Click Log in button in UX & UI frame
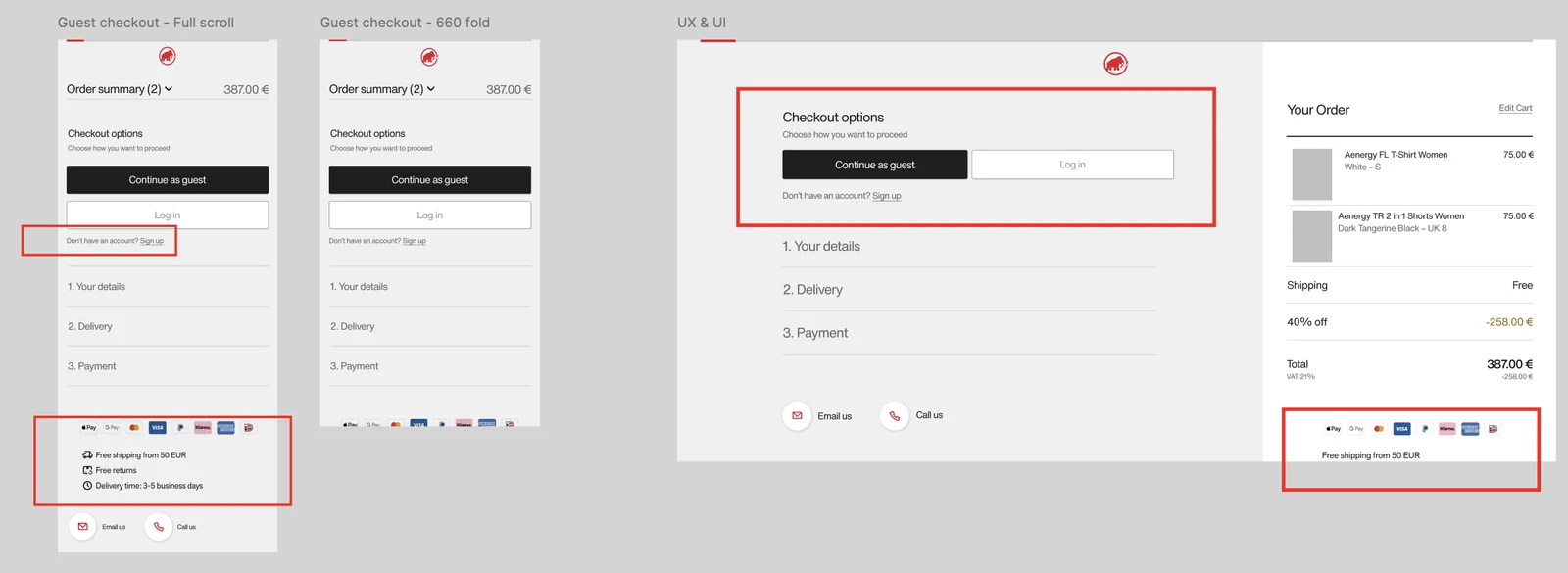The image size is (1568, 573). coord(1073,165)
